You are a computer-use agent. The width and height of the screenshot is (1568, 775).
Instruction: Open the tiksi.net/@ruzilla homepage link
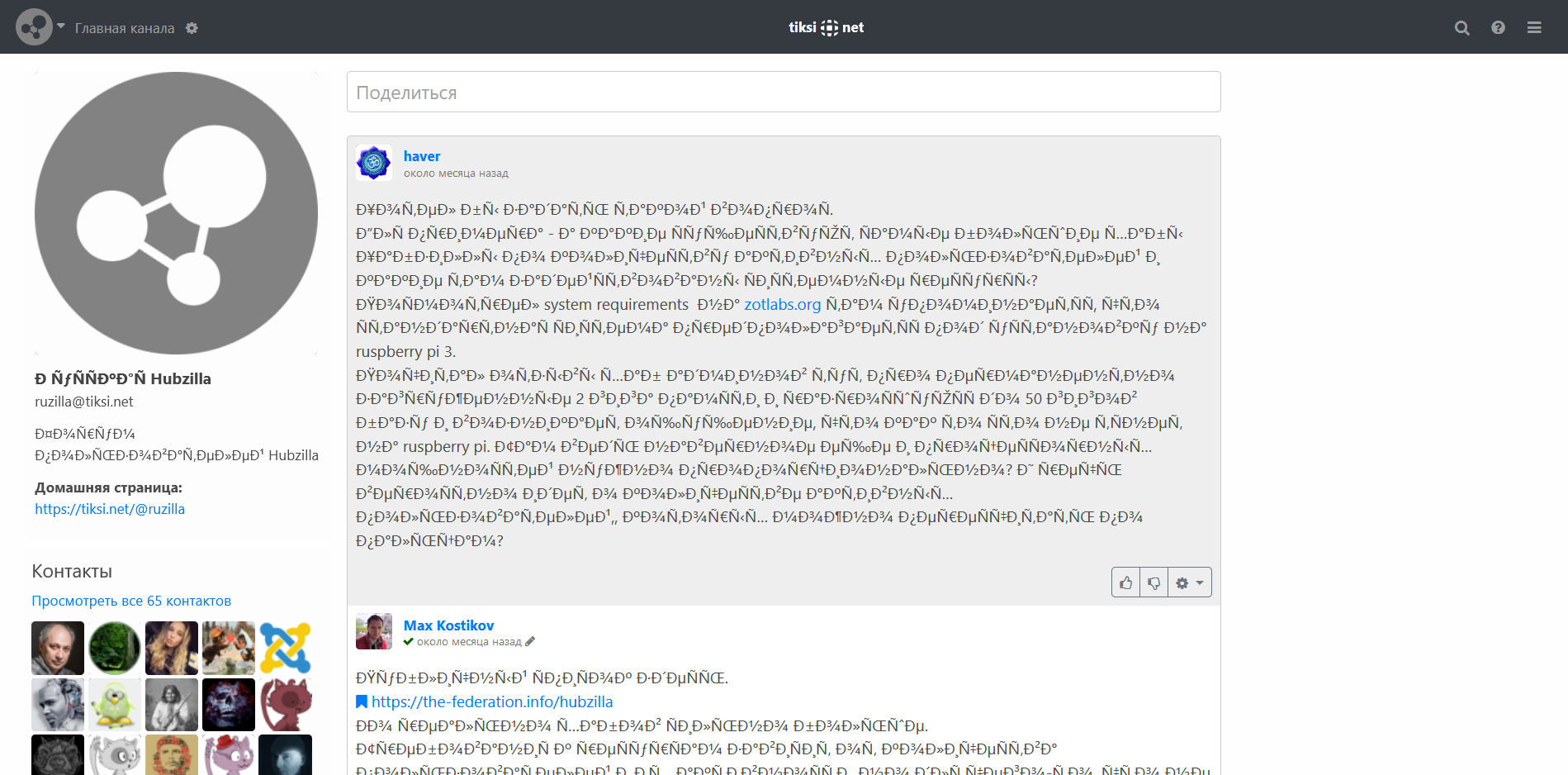pos(110,509)
